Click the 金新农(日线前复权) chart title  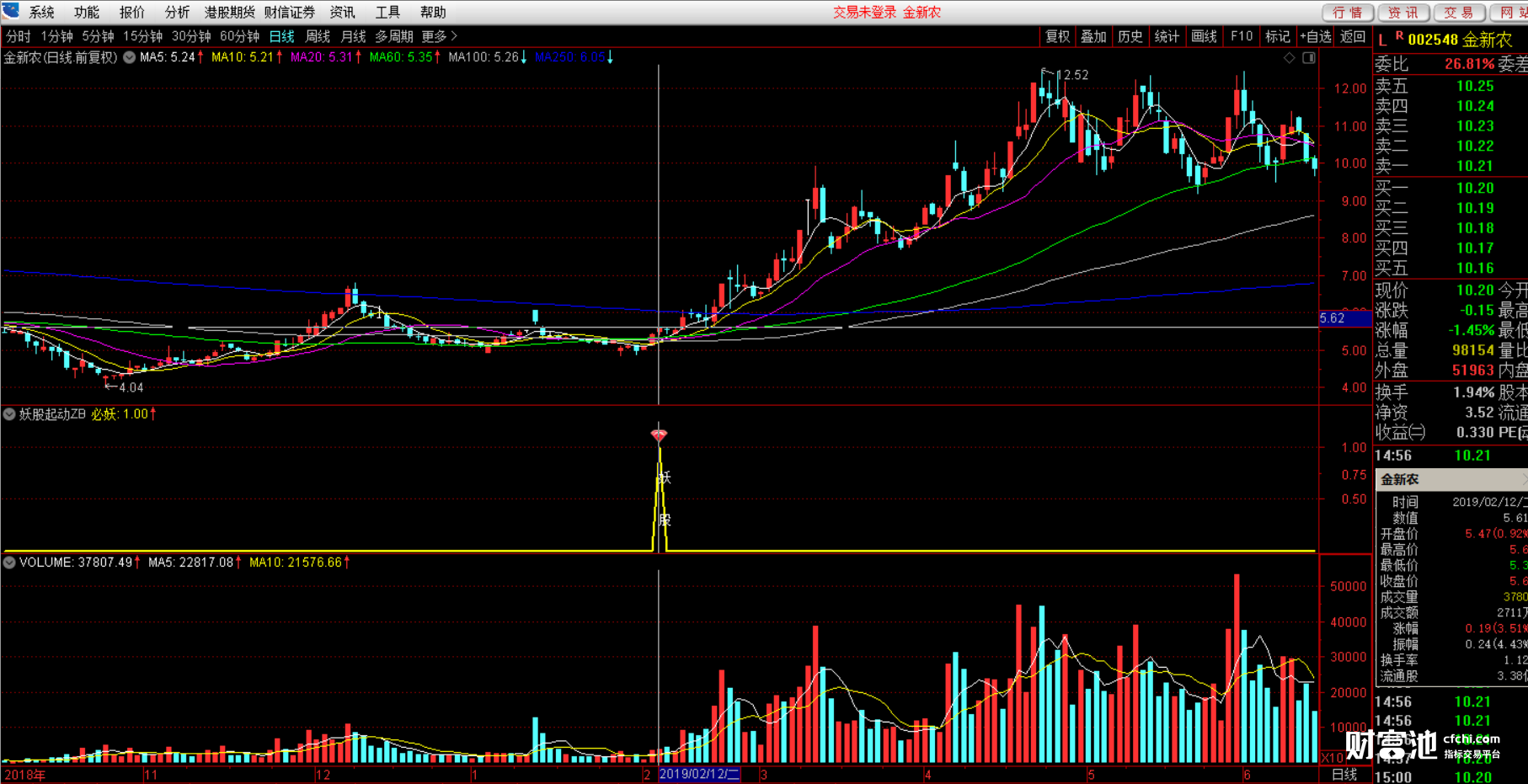61,57
